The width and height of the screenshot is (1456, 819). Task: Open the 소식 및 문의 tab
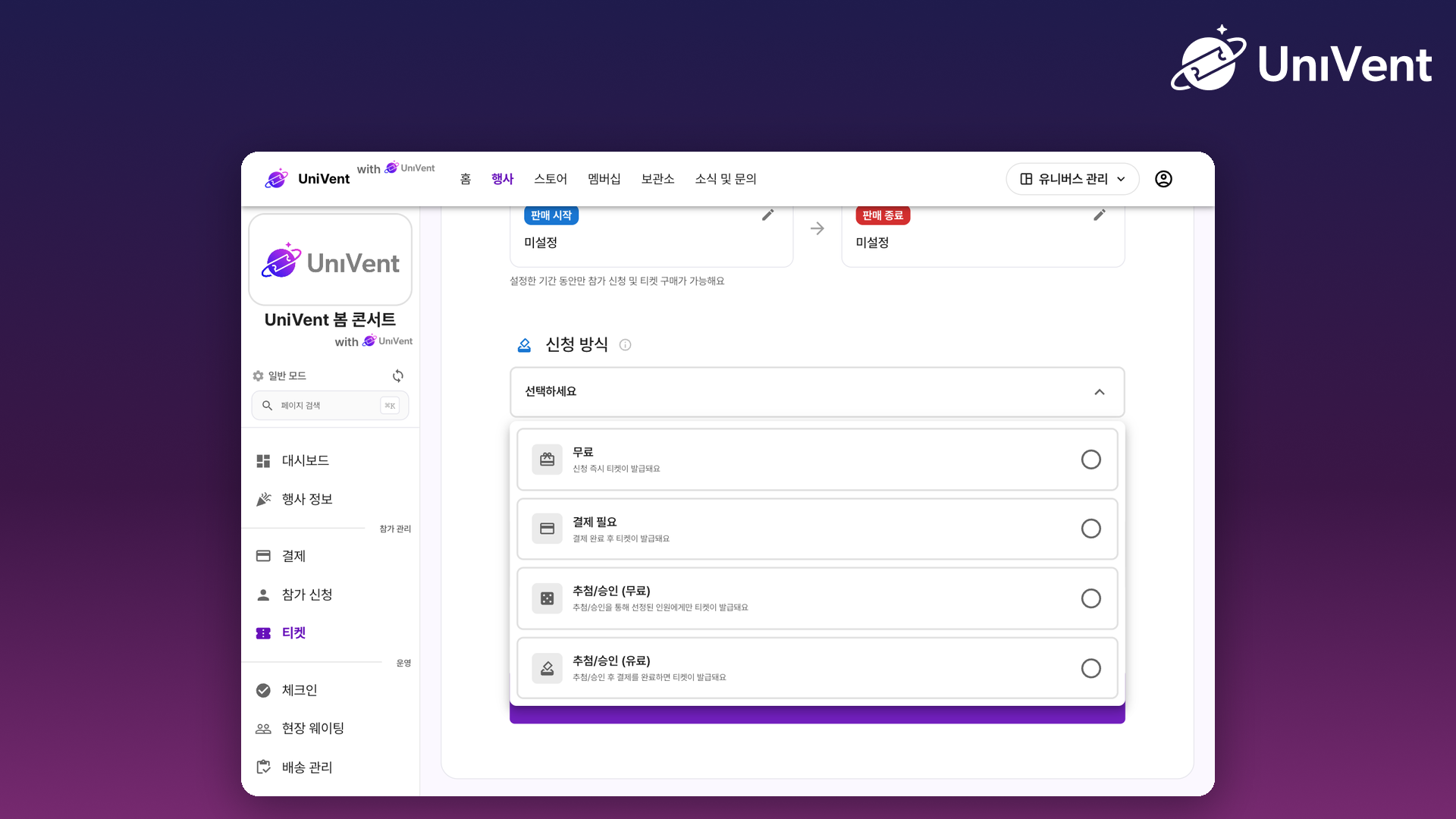click(726, 179)
